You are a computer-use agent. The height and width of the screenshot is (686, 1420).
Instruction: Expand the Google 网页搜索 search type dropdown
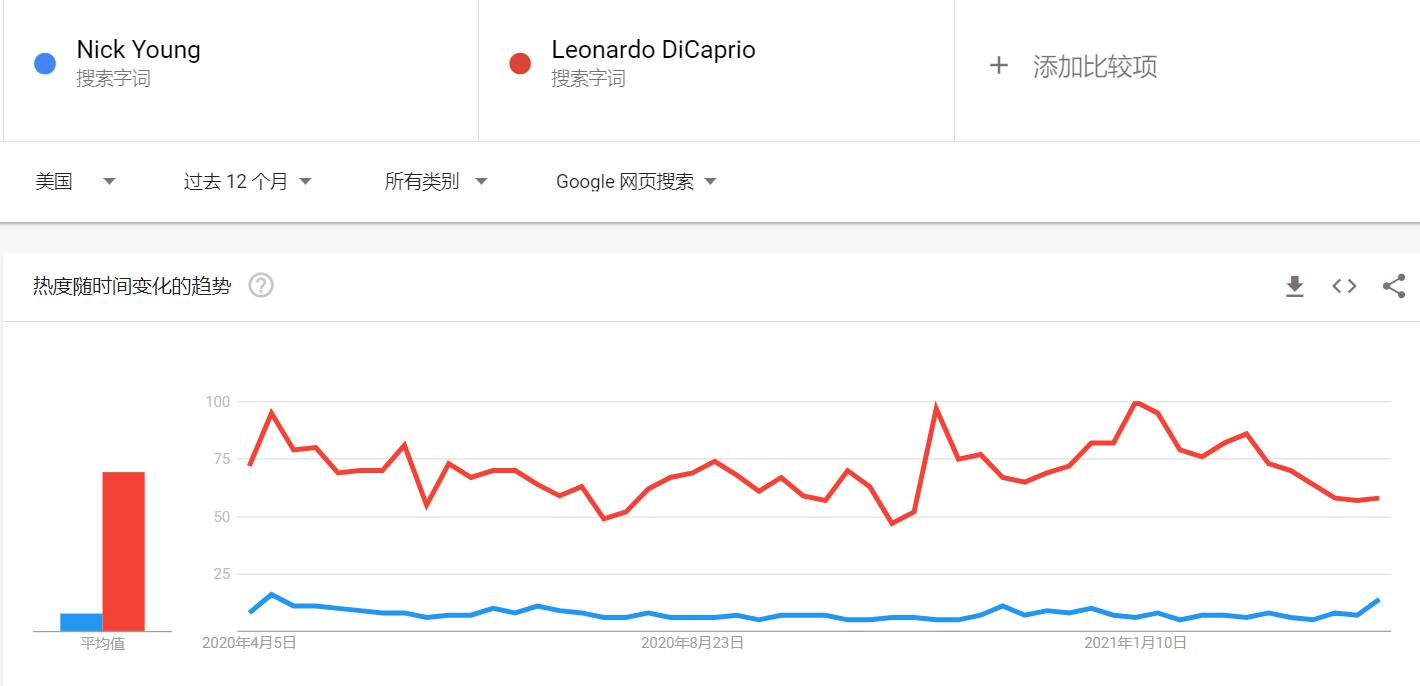[636, 182]
